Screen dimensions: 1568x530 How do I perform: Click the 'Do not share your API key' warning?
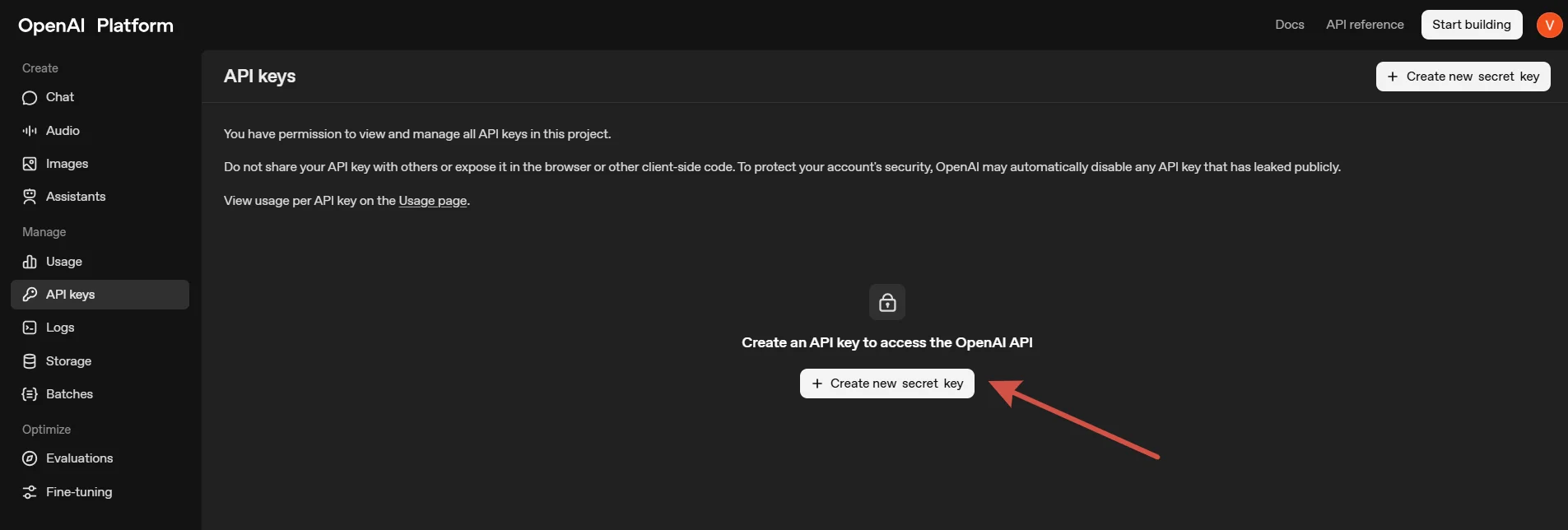click(783, 167)
